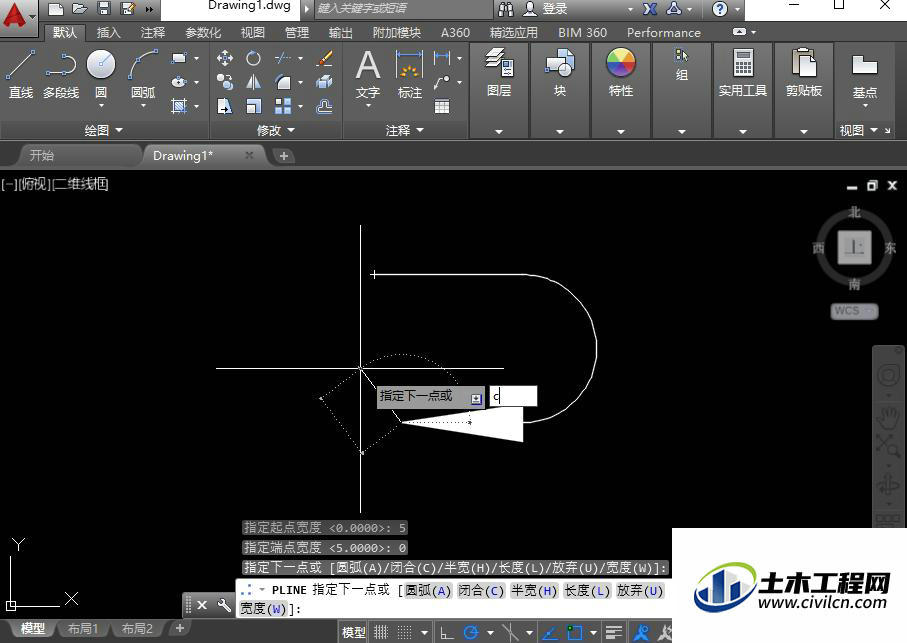
Task: Toggle object snap tracking in status bar
Action: pos(550,632)
